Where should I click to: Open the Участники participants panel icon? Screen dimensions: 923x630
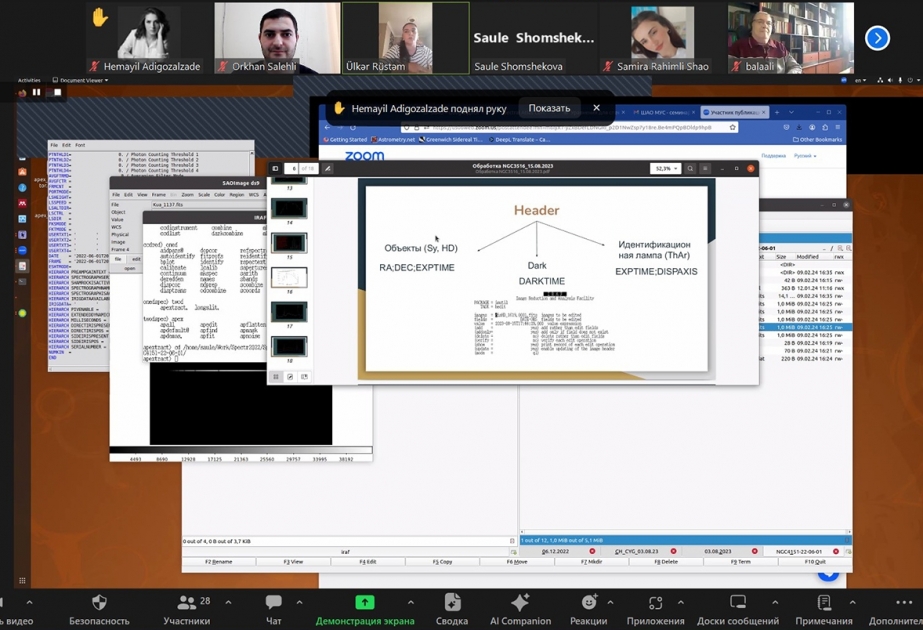(x=187, y=602)
